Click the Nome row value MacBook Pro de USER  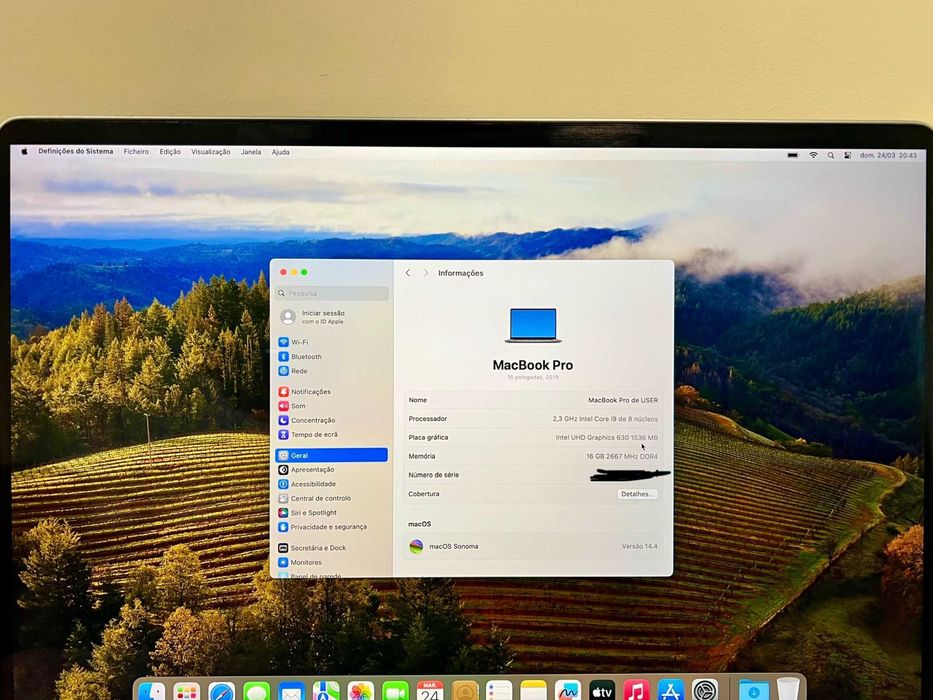[623, 400]
